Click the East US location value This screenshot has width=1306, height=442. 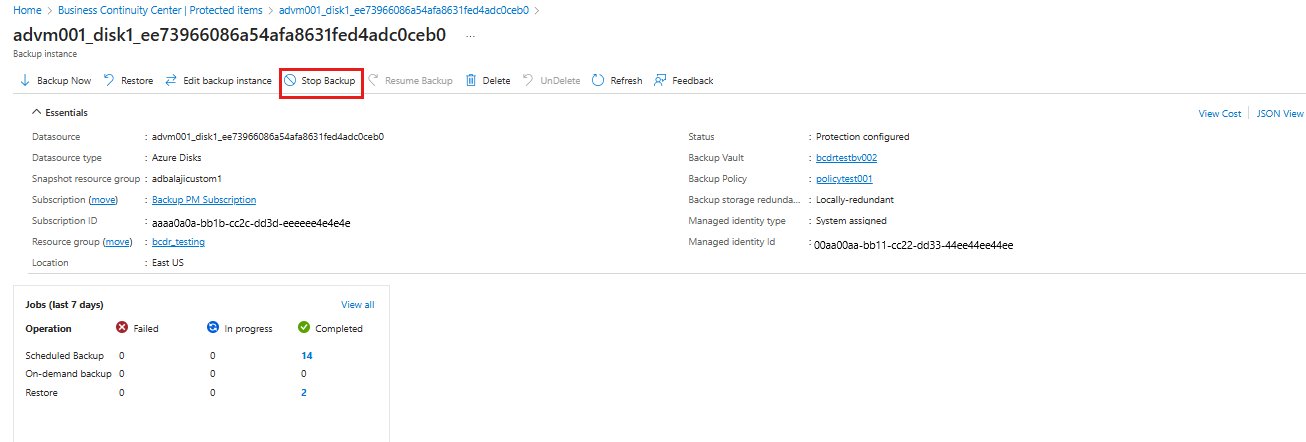tap(168, 263)
